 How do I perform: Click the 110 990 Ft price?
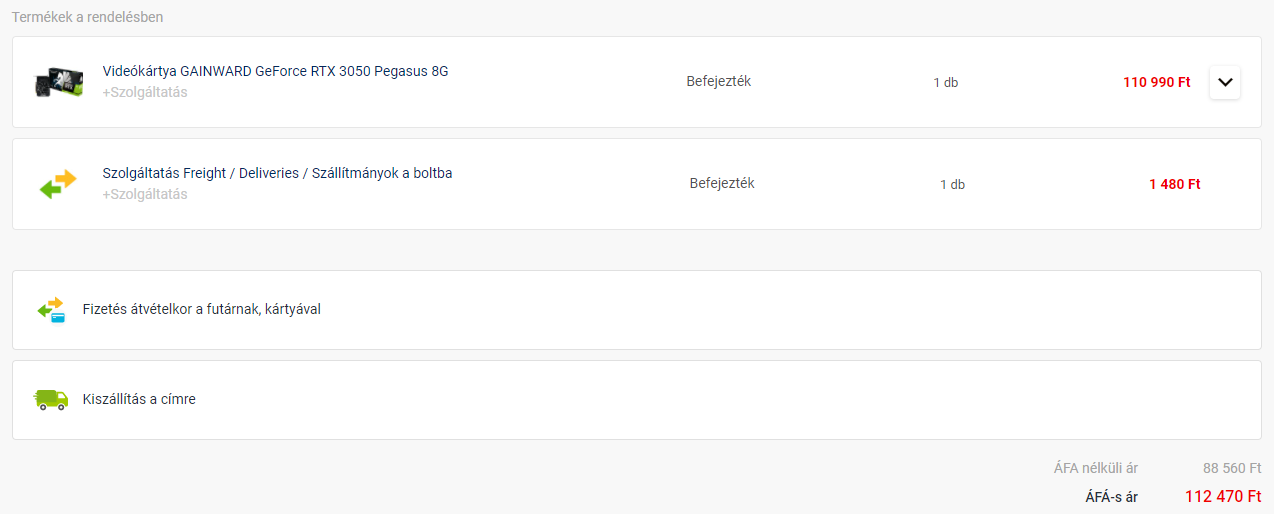[1156, 82]
